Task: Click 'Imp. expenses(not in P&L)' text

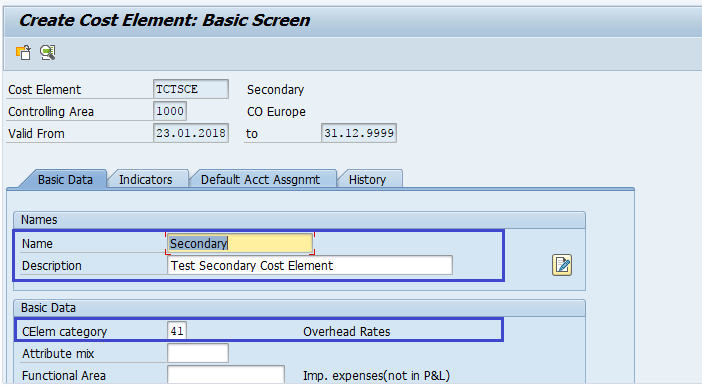Action: 376,375
